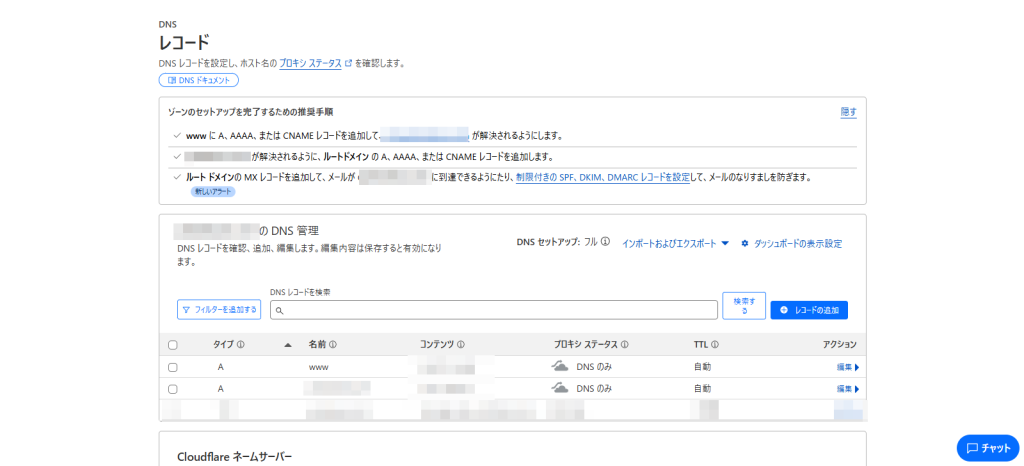1024x466 pixels.
Task: Sort records using the ascending arrow by 名前
Action: [288, 344]
